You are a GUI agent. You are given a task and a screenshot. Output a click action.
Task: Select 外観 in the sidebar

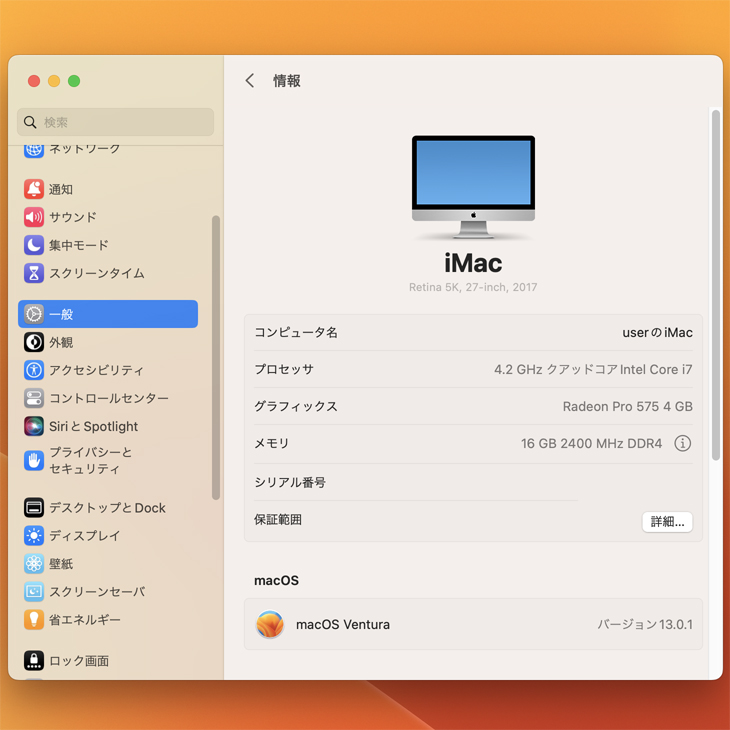[61, 342]
